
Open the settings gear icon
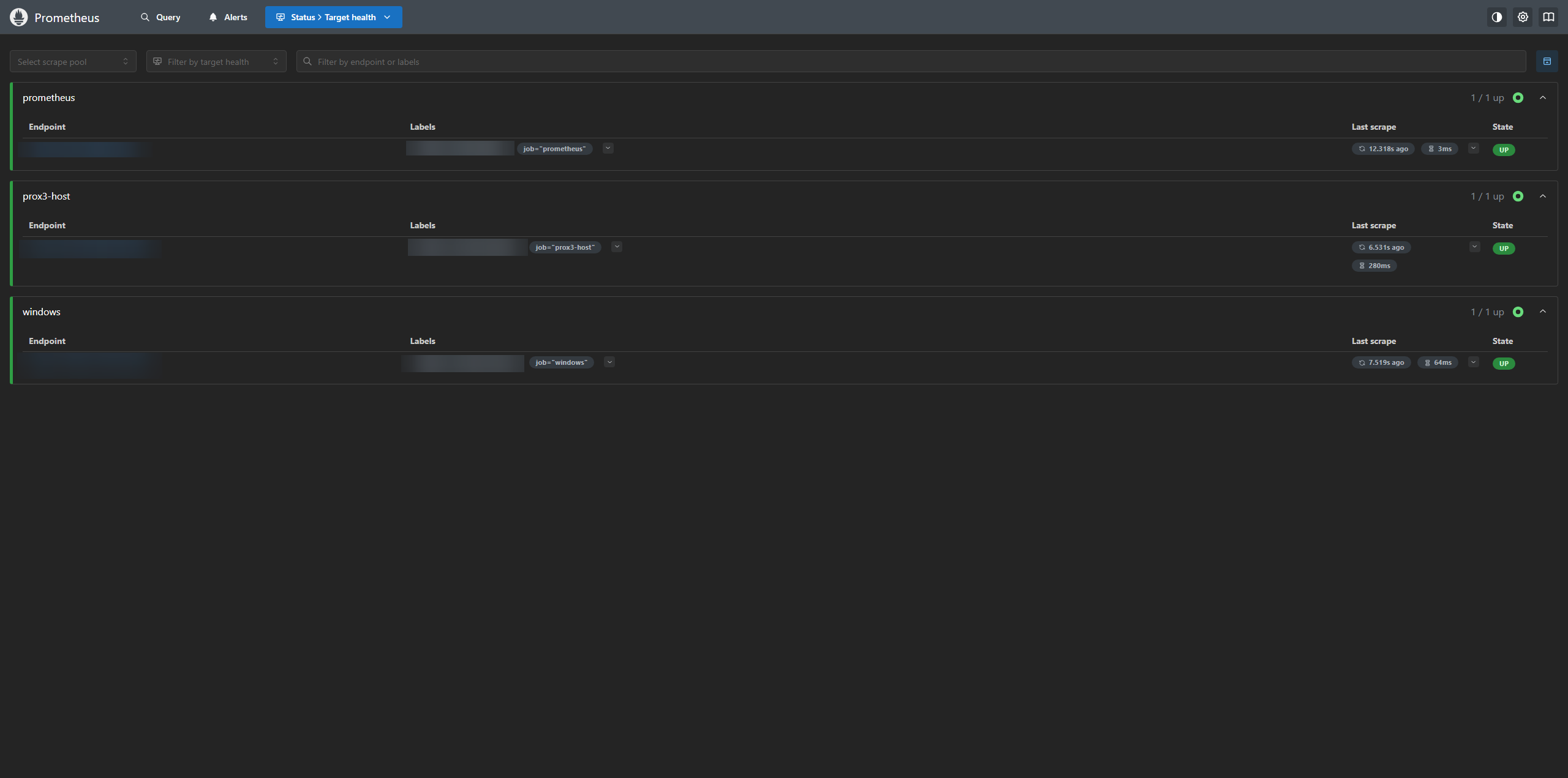coord(1523,17)
